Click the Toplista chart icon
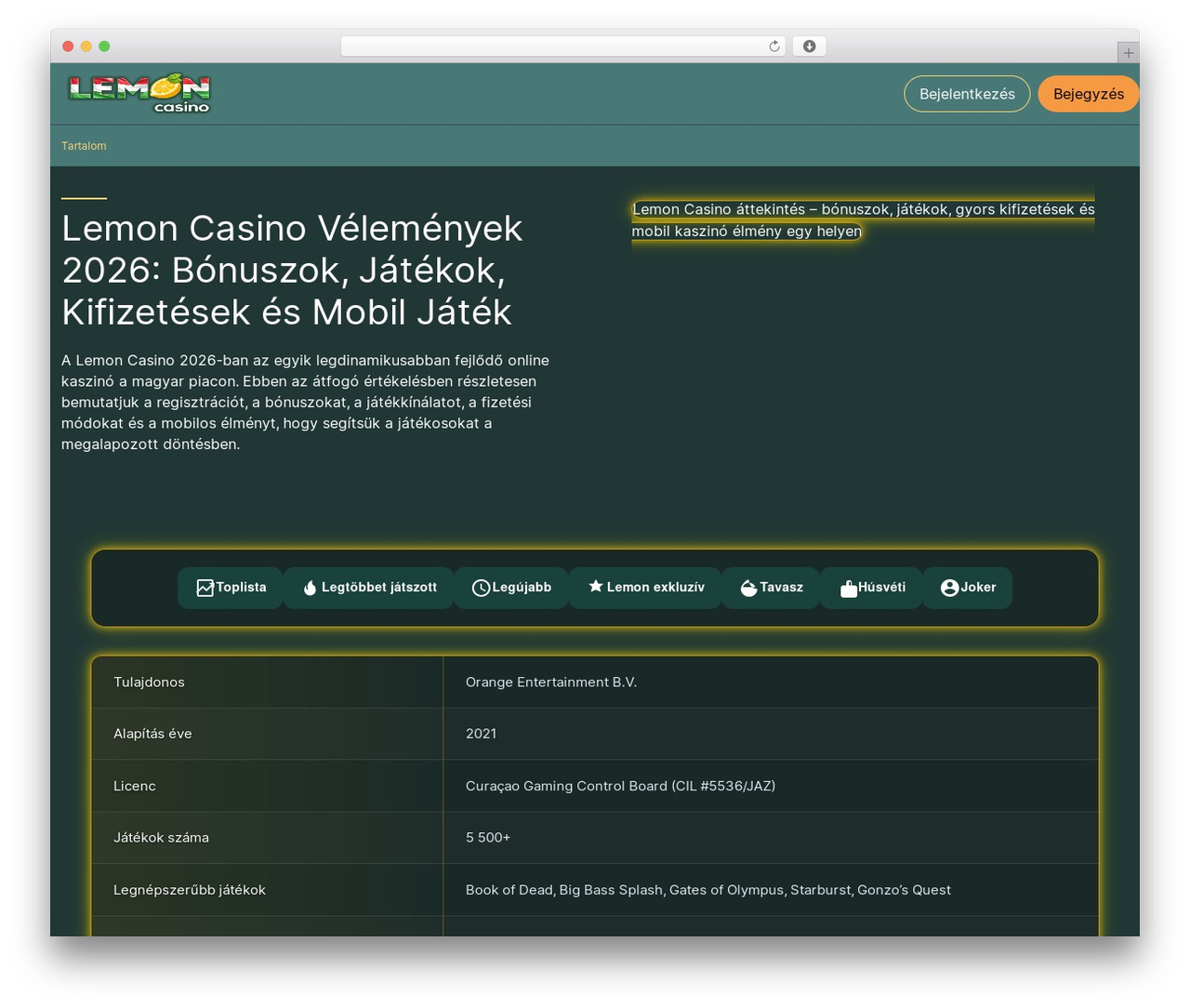 tap(205, 588)
